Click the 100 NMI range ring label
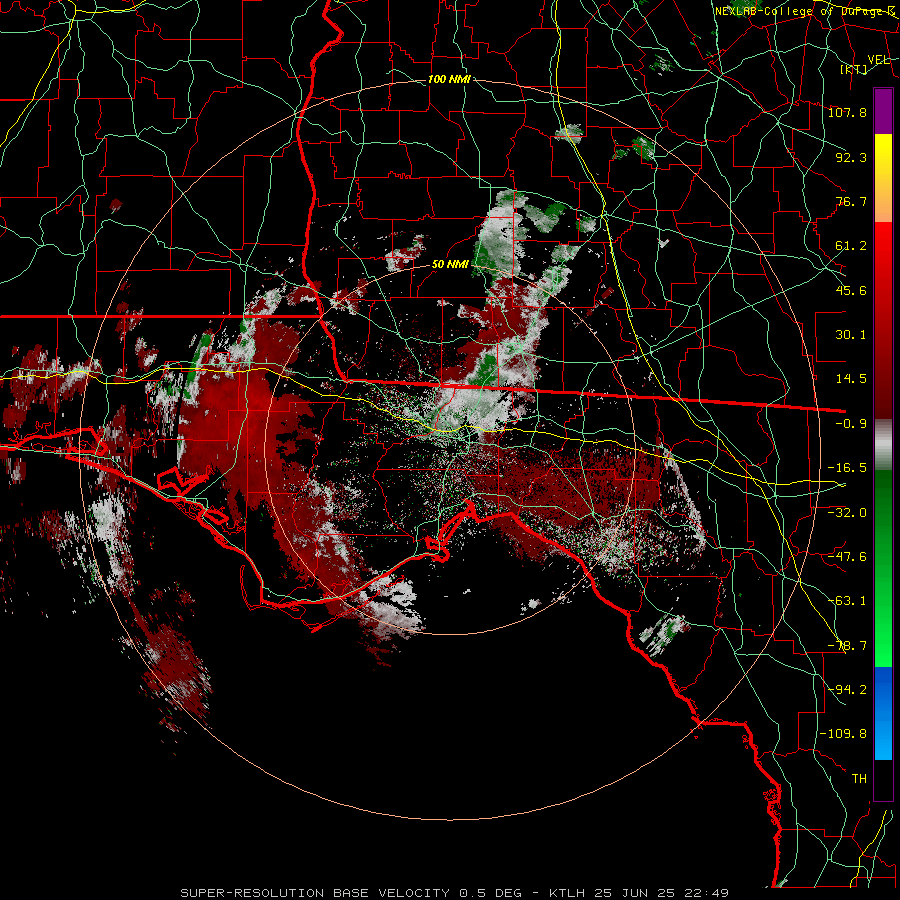900x900 pixels. click(x=449, y=79)
